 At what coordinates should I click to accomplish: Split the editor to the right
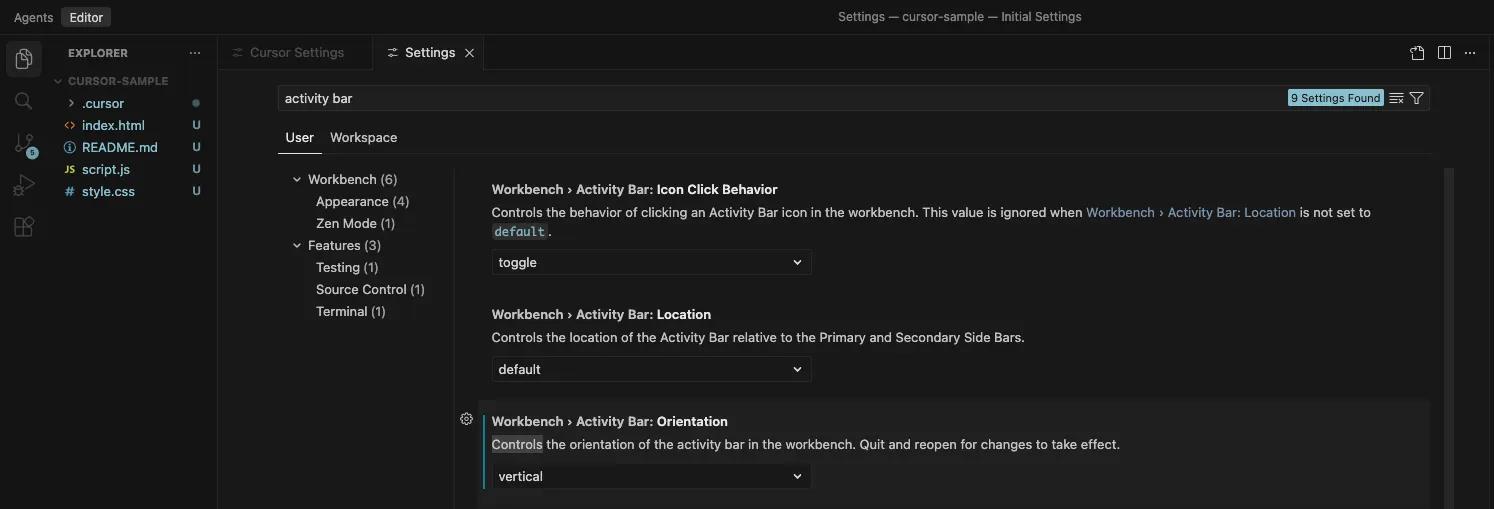tap(1444, 53)
